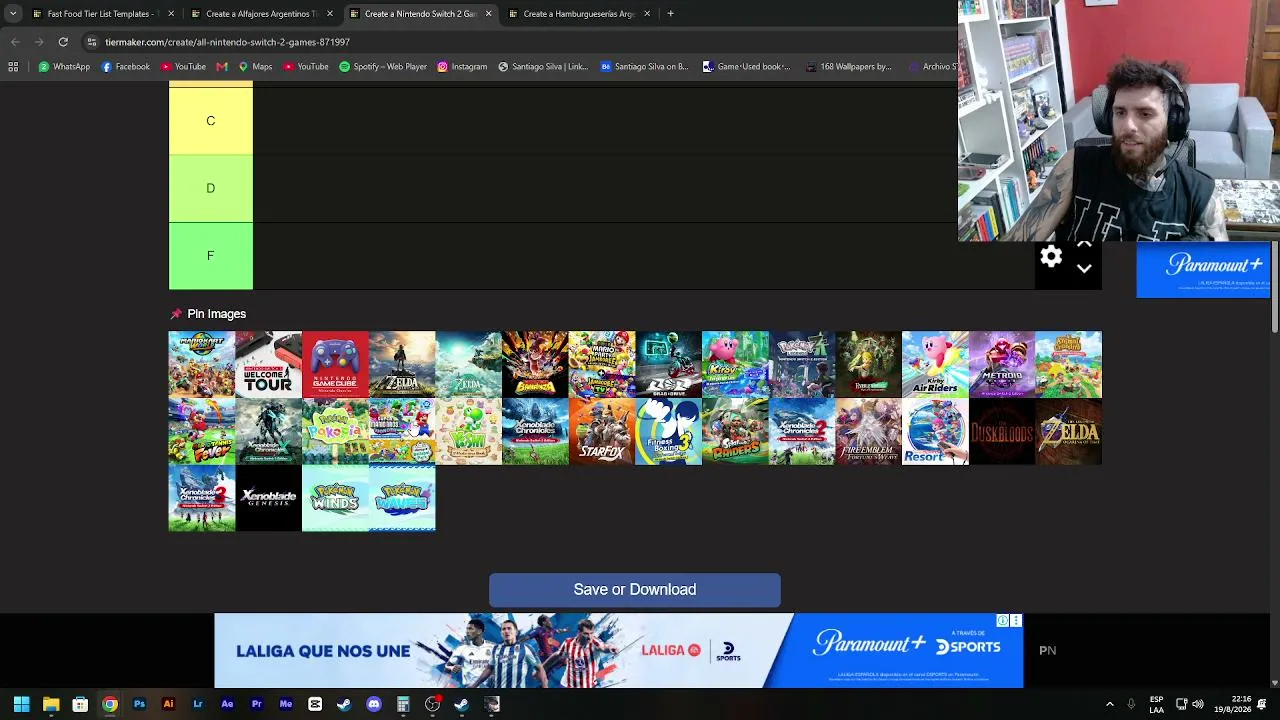Open File Explorer from the taskbar

51,704
